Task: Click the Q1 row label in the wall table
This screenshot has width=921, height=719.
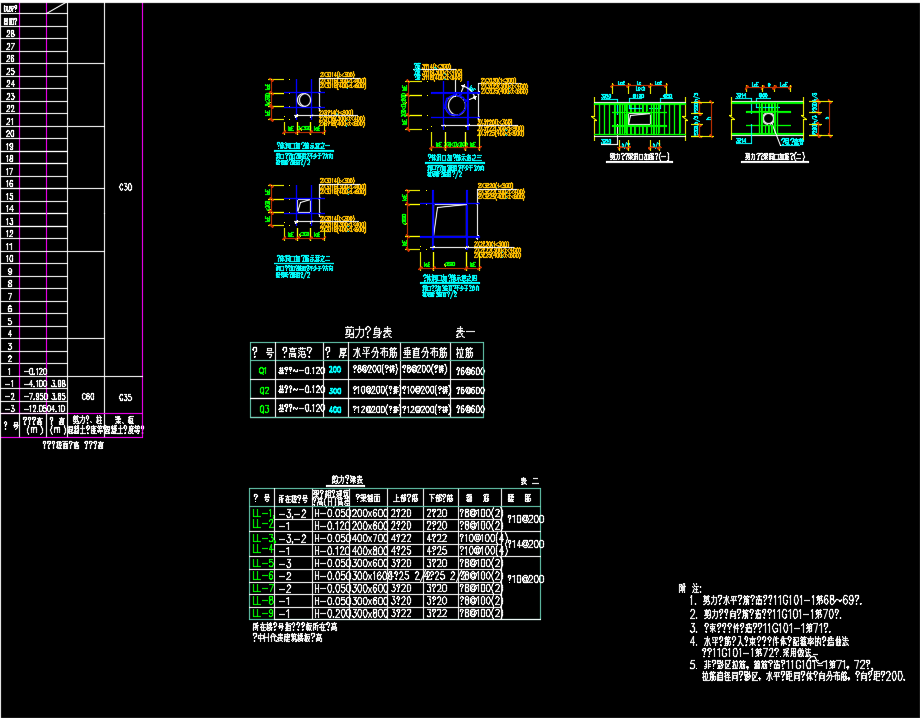Action: pos(264,370)
